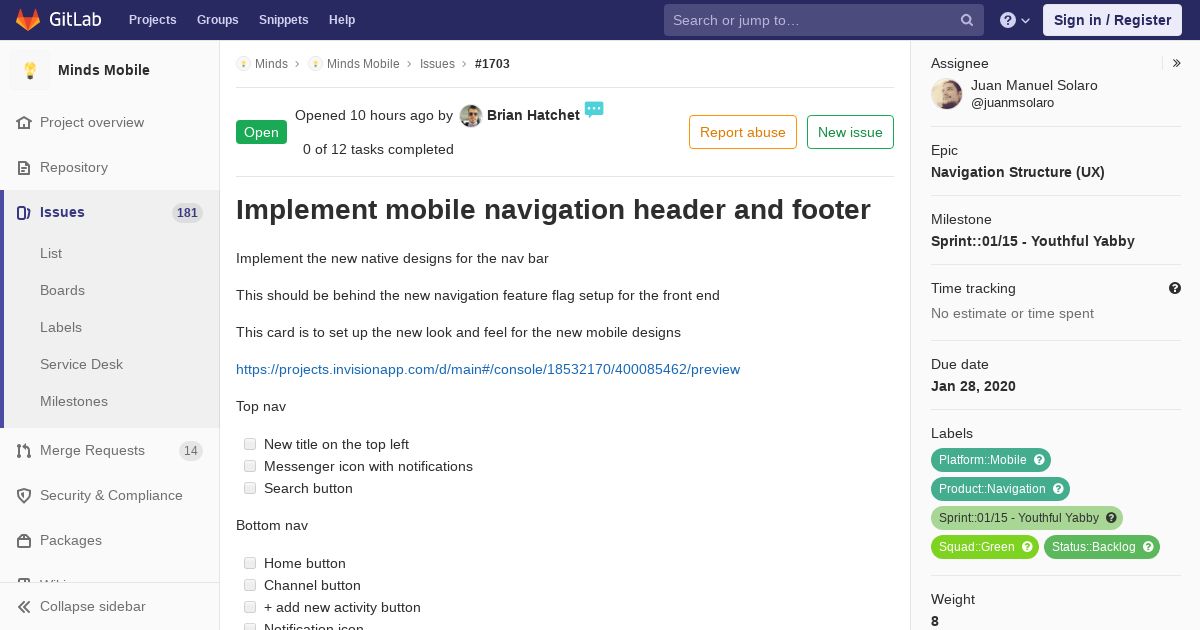This screenshot has height=630, width=1200.
Task: Open Help in the top bar
Action: click(342, 20)
